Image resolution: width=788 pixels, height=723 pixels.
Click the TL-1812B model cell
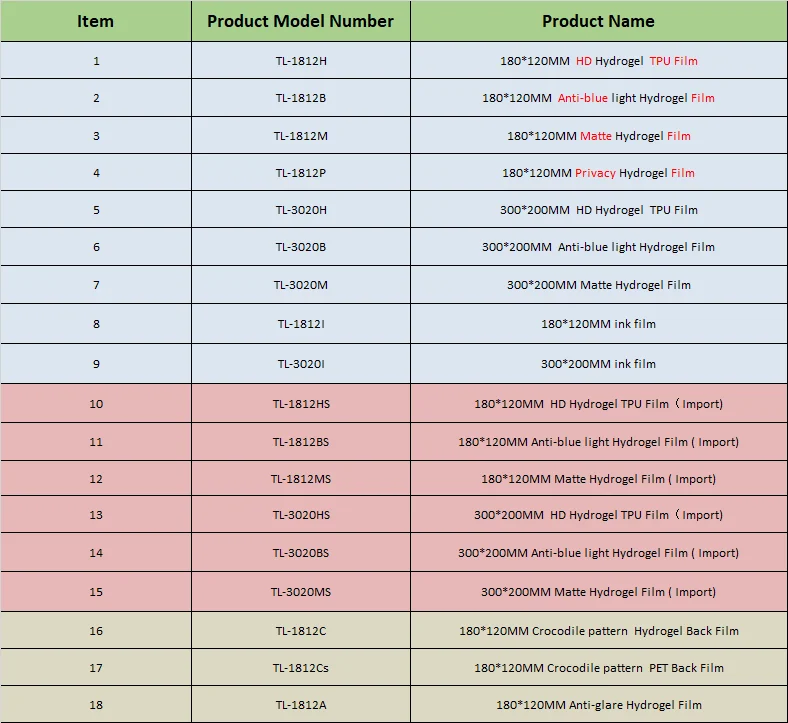pos(301,98)
